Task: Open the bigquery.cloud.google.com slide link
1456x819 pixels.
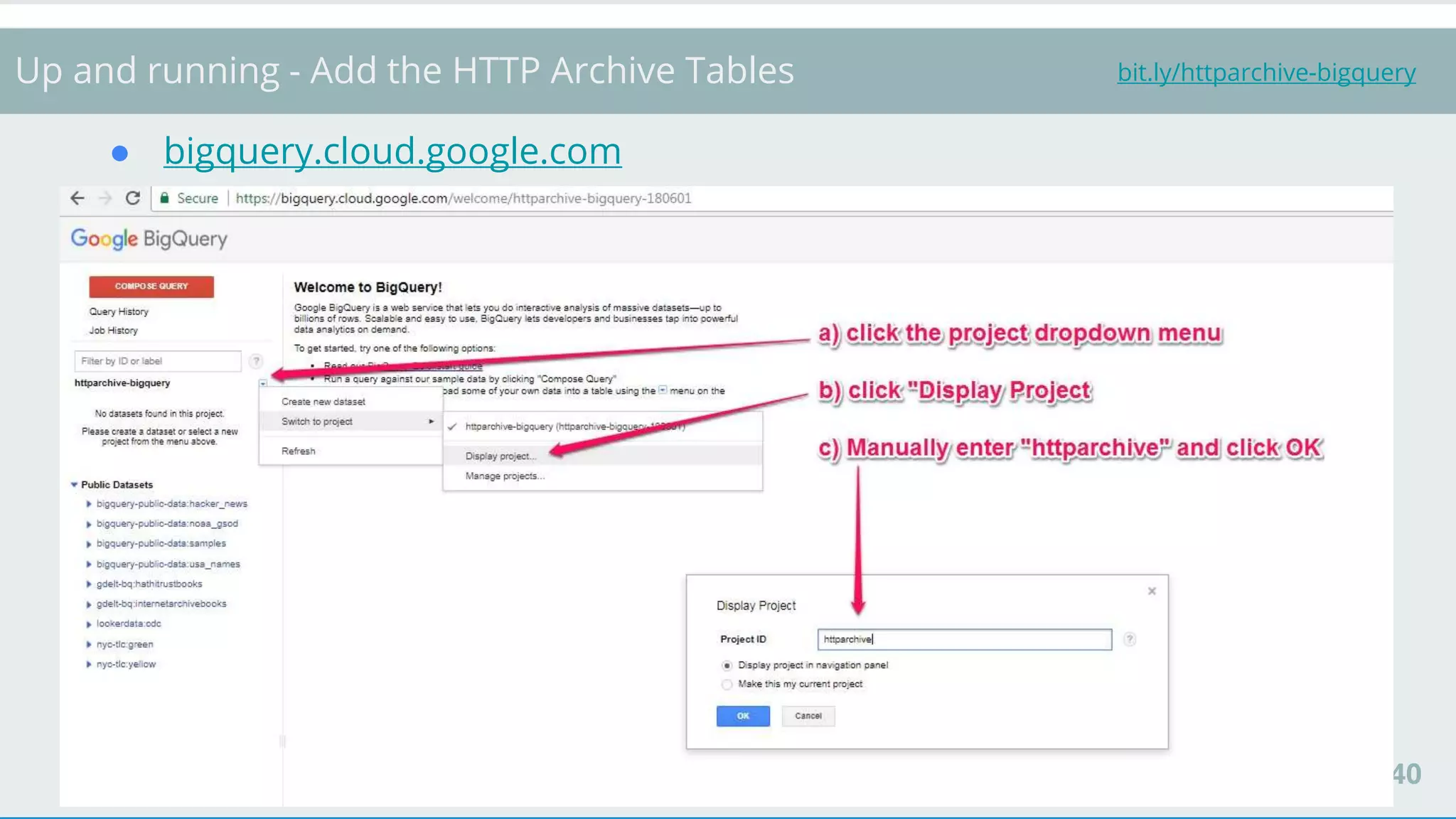Action: (392, 151)
